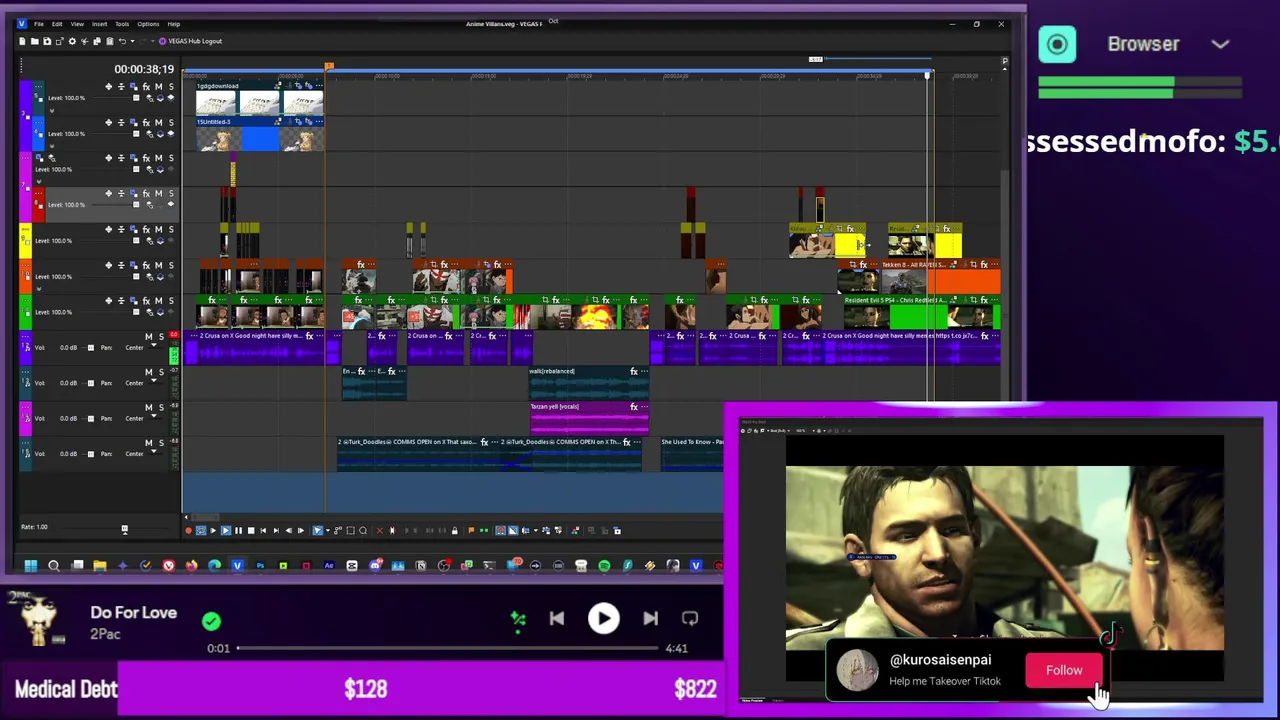Toggle repeat in music player

point(690,619)
